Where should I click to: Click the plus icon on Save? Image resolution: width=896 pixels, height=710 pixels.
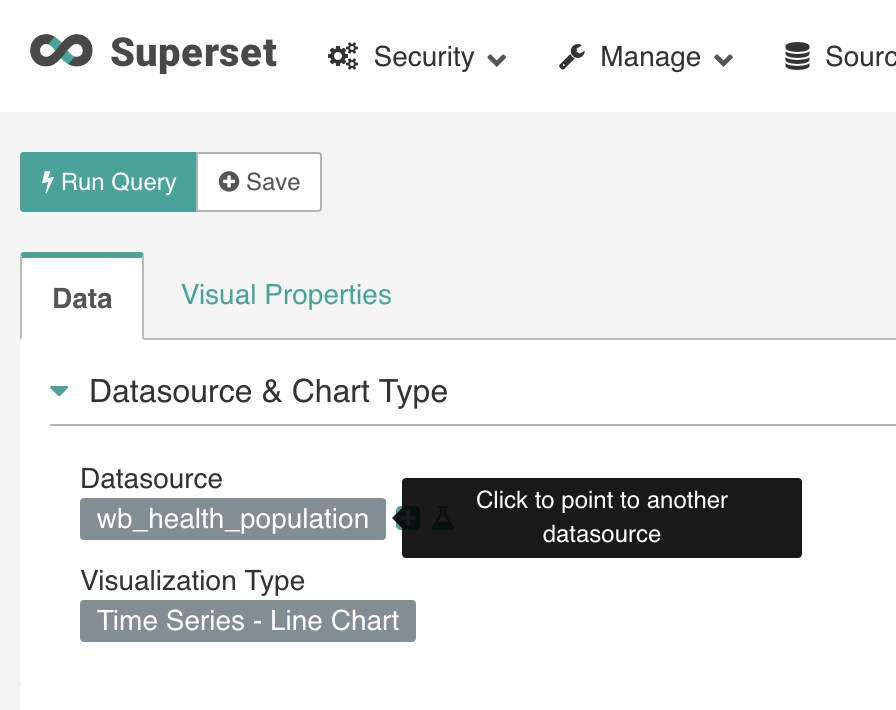point(229,182)
